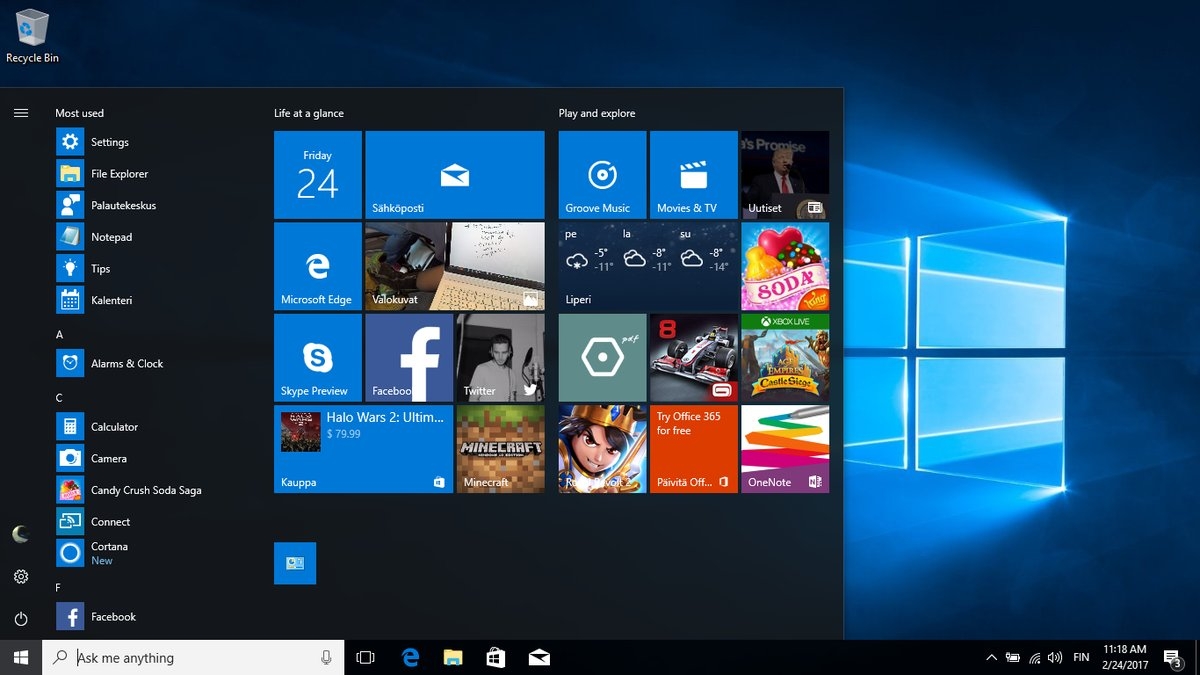Open Settings gear in Start left rail
The image size is (1200, 675).
21,577
